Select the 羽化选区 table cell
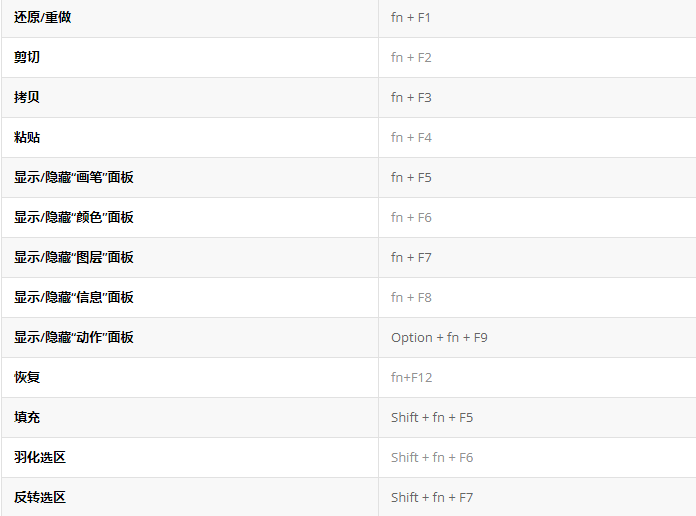 click(40, 458)
